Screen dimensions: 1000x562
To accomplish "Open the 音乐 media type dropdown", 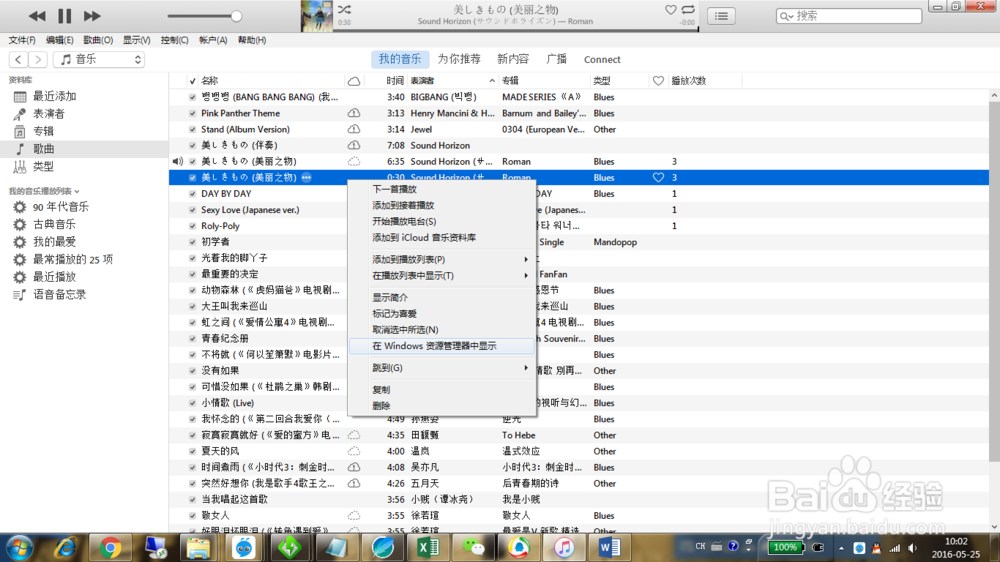I will tap(99, 59).
